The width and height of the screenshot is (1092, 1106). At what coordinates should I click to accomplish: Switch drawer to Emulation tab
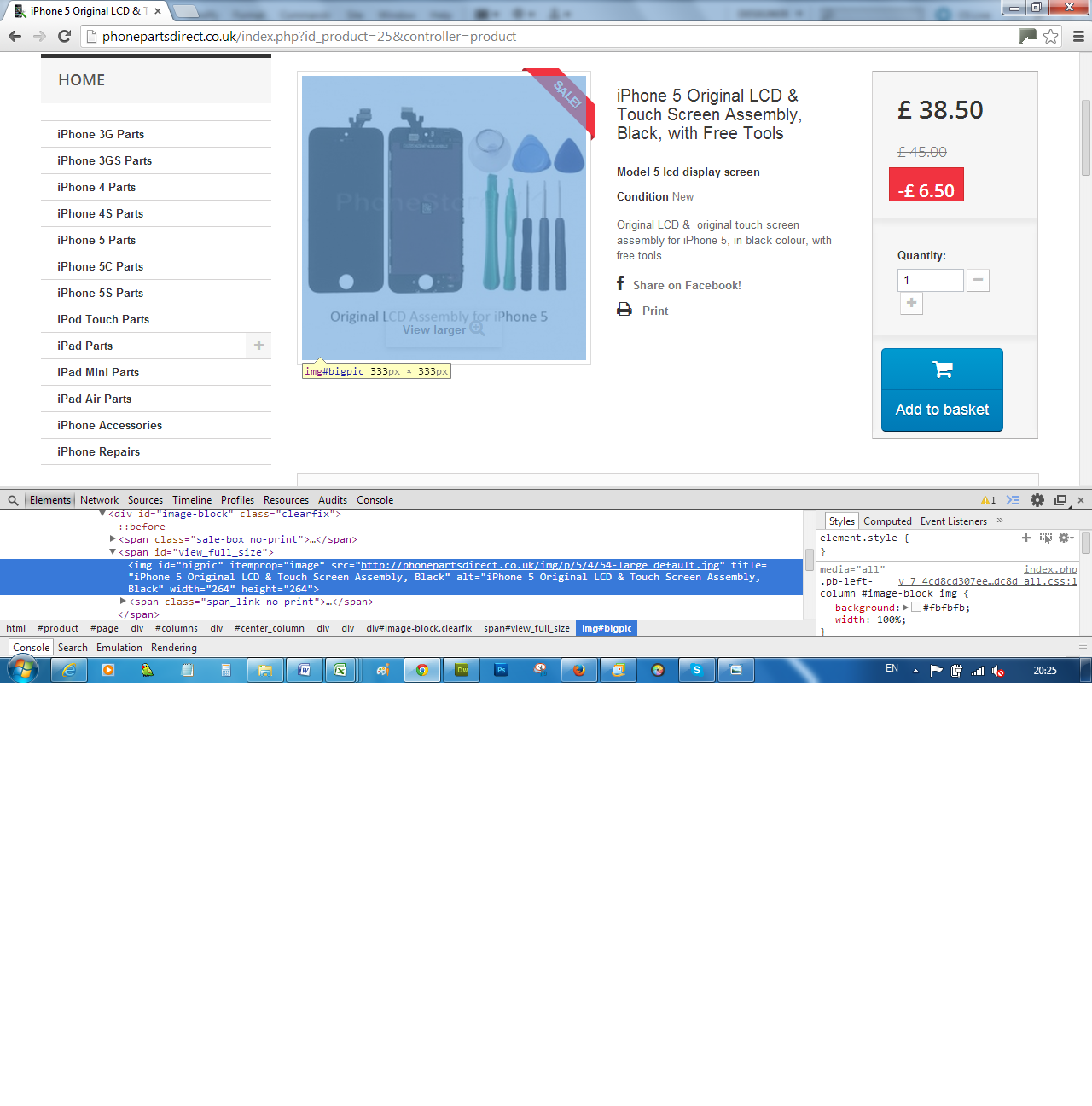click(x=119, y=648)
